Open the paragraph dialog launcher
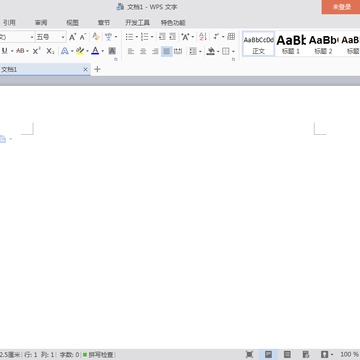Viewport: 360px width, 360px height. tap(233, 59)
